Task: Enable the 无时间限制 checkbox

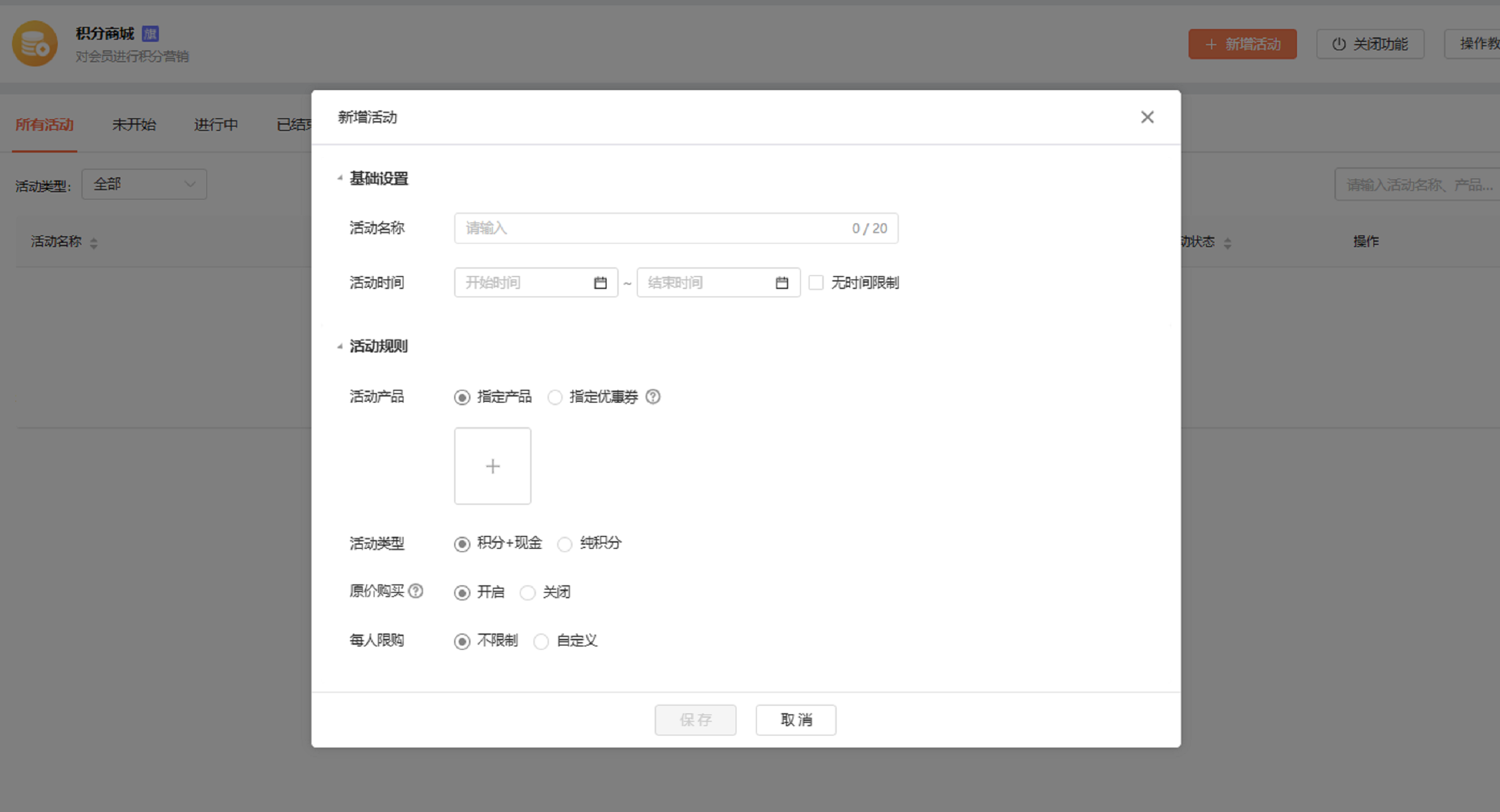Action: pyautogui.click(x=816, y=282)
